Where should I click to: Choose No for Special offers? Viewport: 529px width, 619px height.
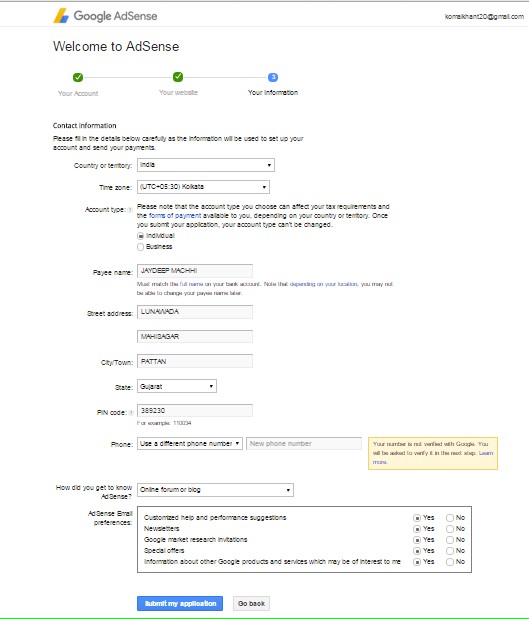(x=450, y=551)
